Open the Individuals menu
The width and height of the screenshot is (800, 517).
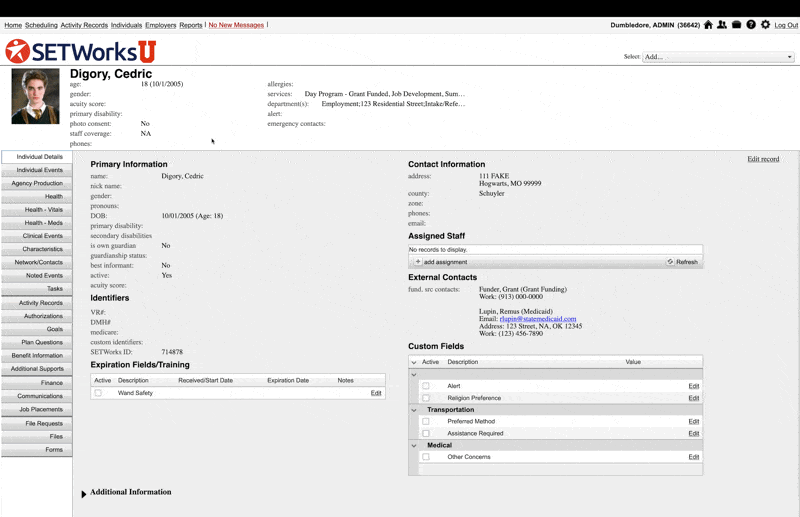click(126, 25)
